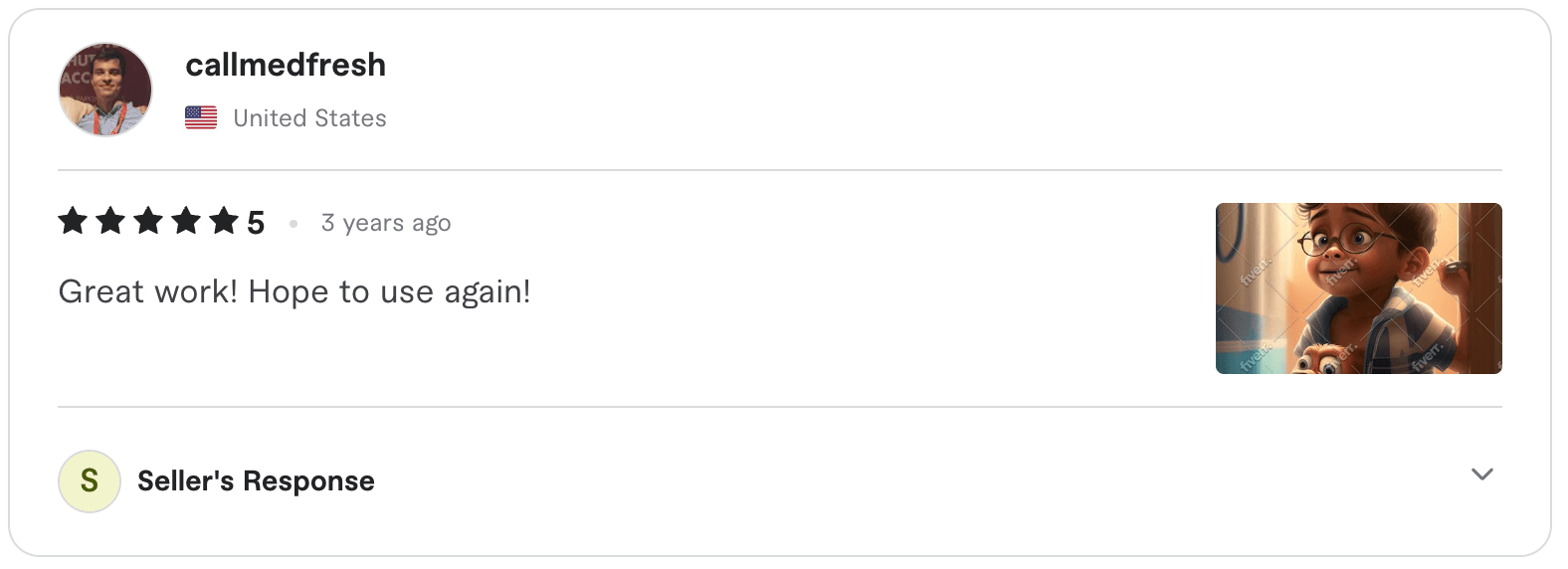The width and height of the screenshot is (1568, 569).
Task: Click the dot separator before the date
Action: pos(294,224)
